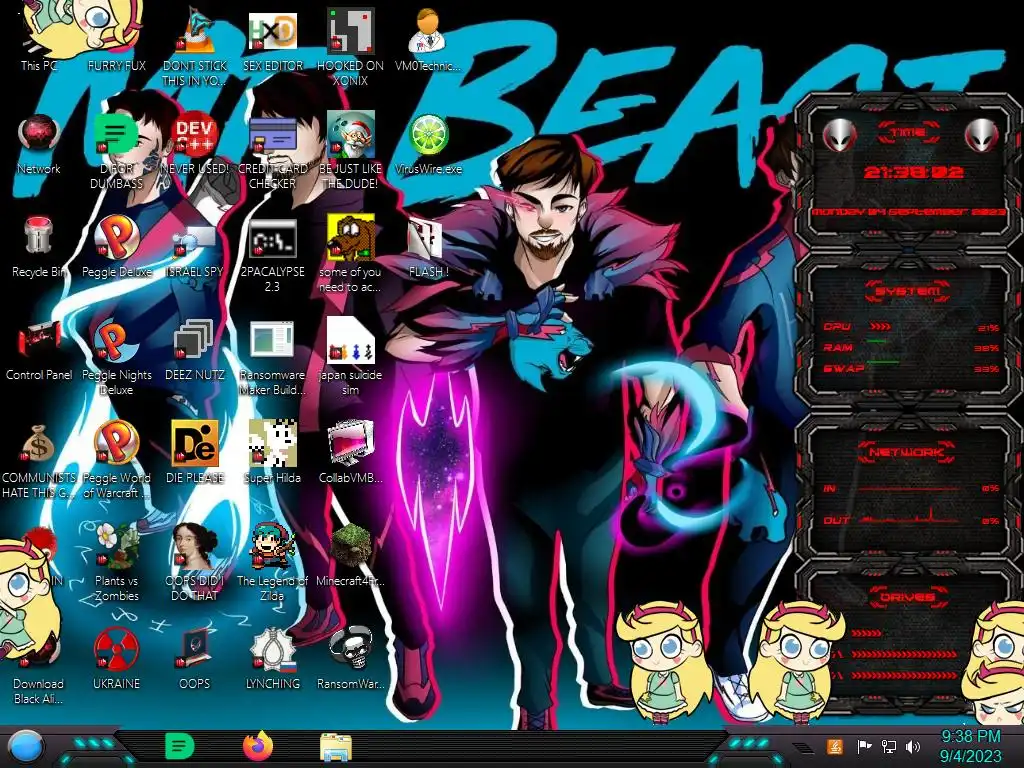
Task: Click the HxD hex editor shortcut icon
Action: [272, 31]
